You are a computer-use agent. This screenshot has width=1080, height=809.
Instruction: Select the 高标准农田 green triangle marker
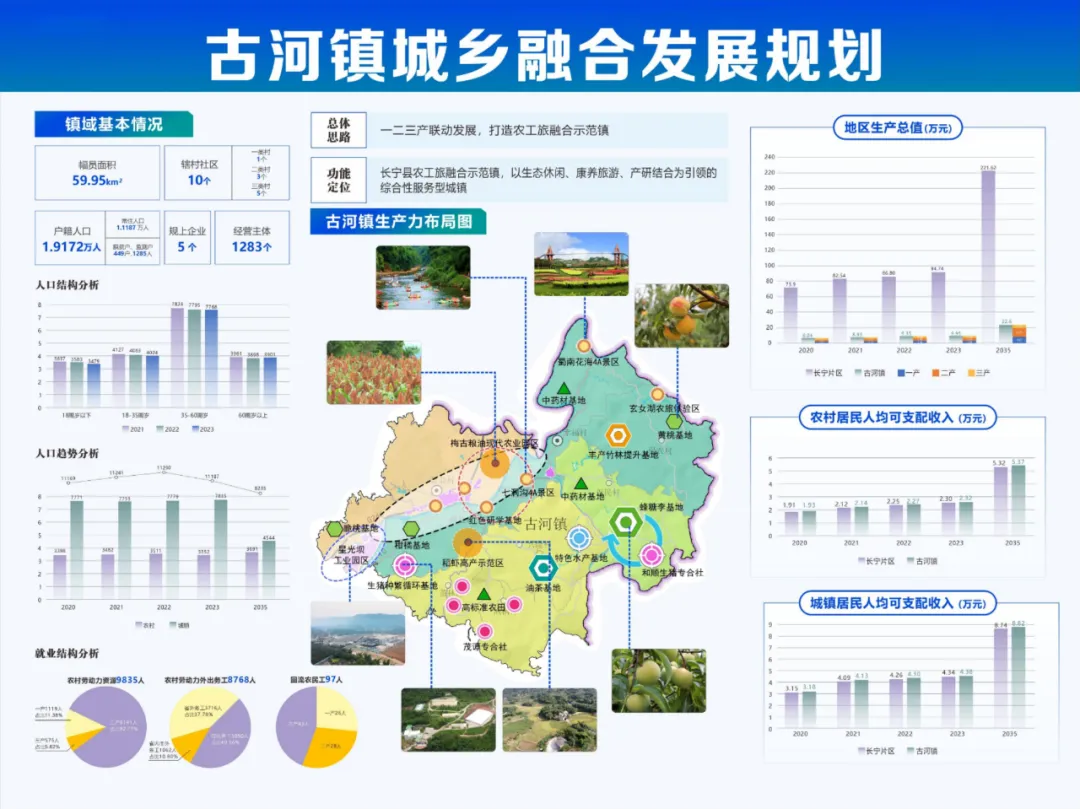click(484, 593)
